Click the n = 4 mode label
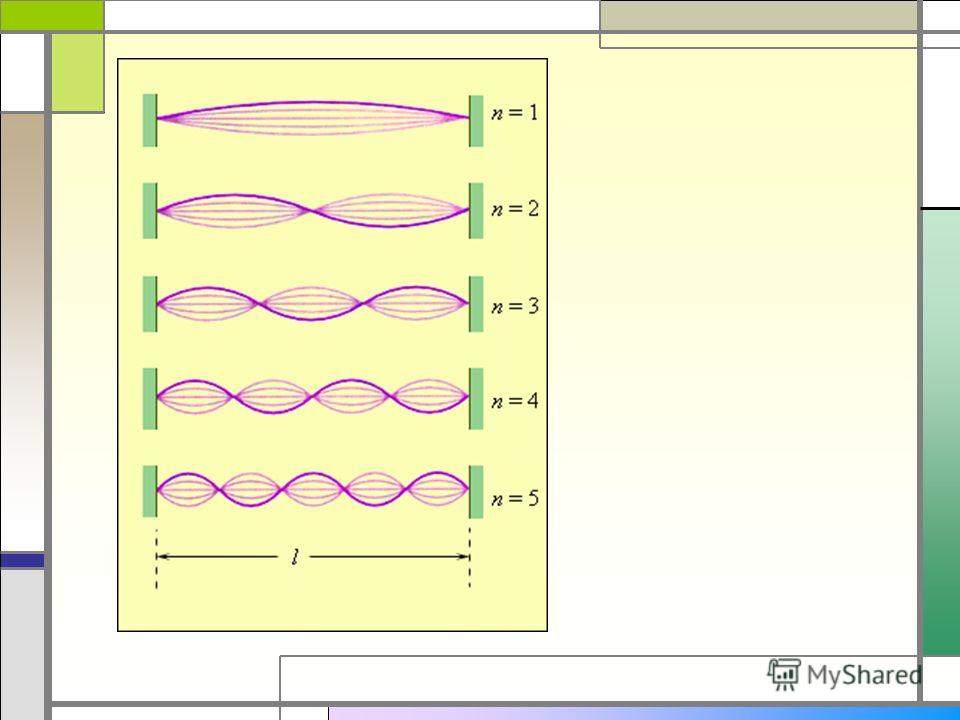 [514, 401]
